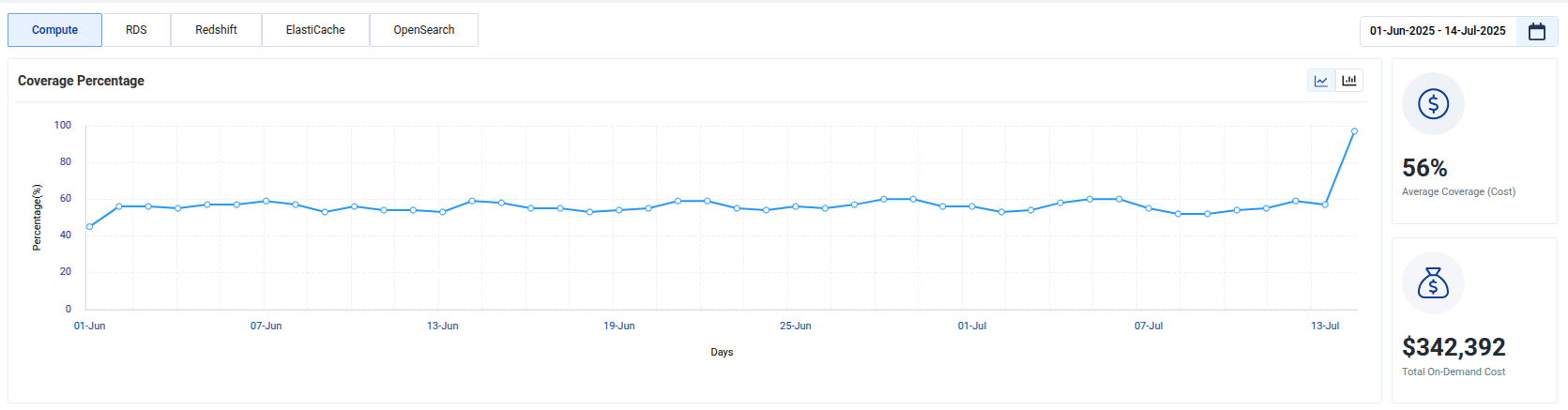The image size is (1568, 410).
Task: View the ElastiCache tab
Action: tap(315, 30)
